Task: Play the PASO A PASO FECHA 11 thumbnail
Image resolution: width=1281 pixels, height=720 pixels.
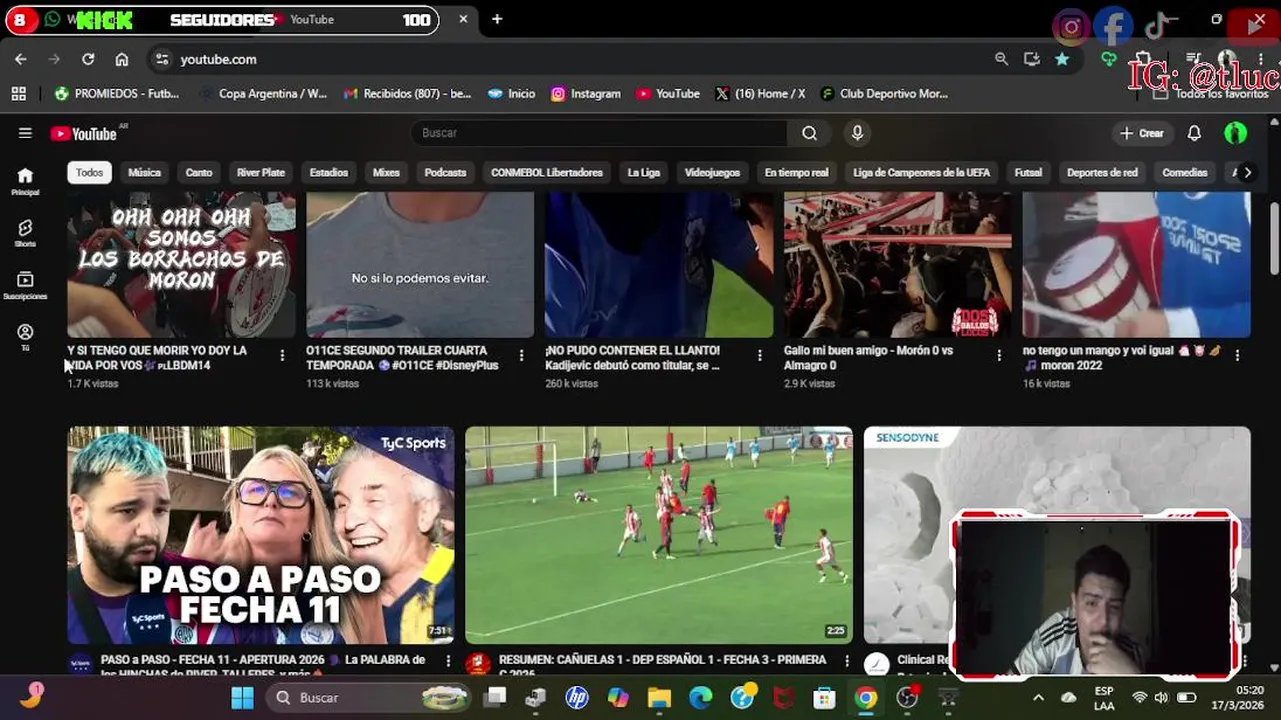Action: 261,535
